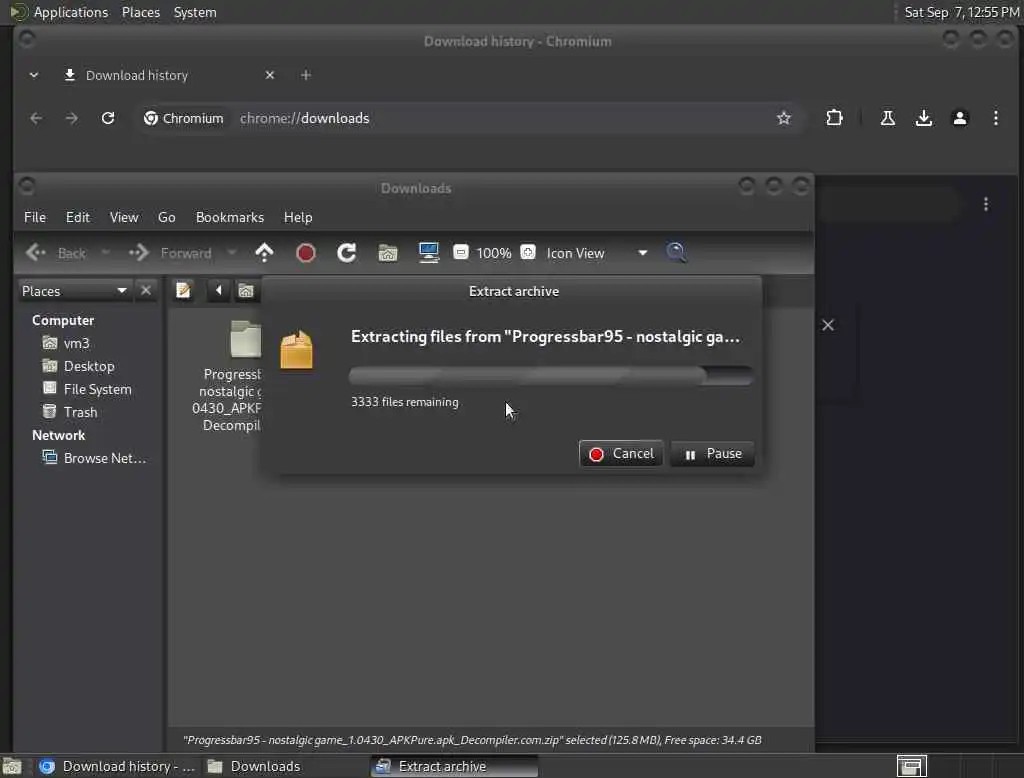Open a new Chromium tab
Image resolution: width=1024 pixels, height=778 pixels.
point(306,75)
